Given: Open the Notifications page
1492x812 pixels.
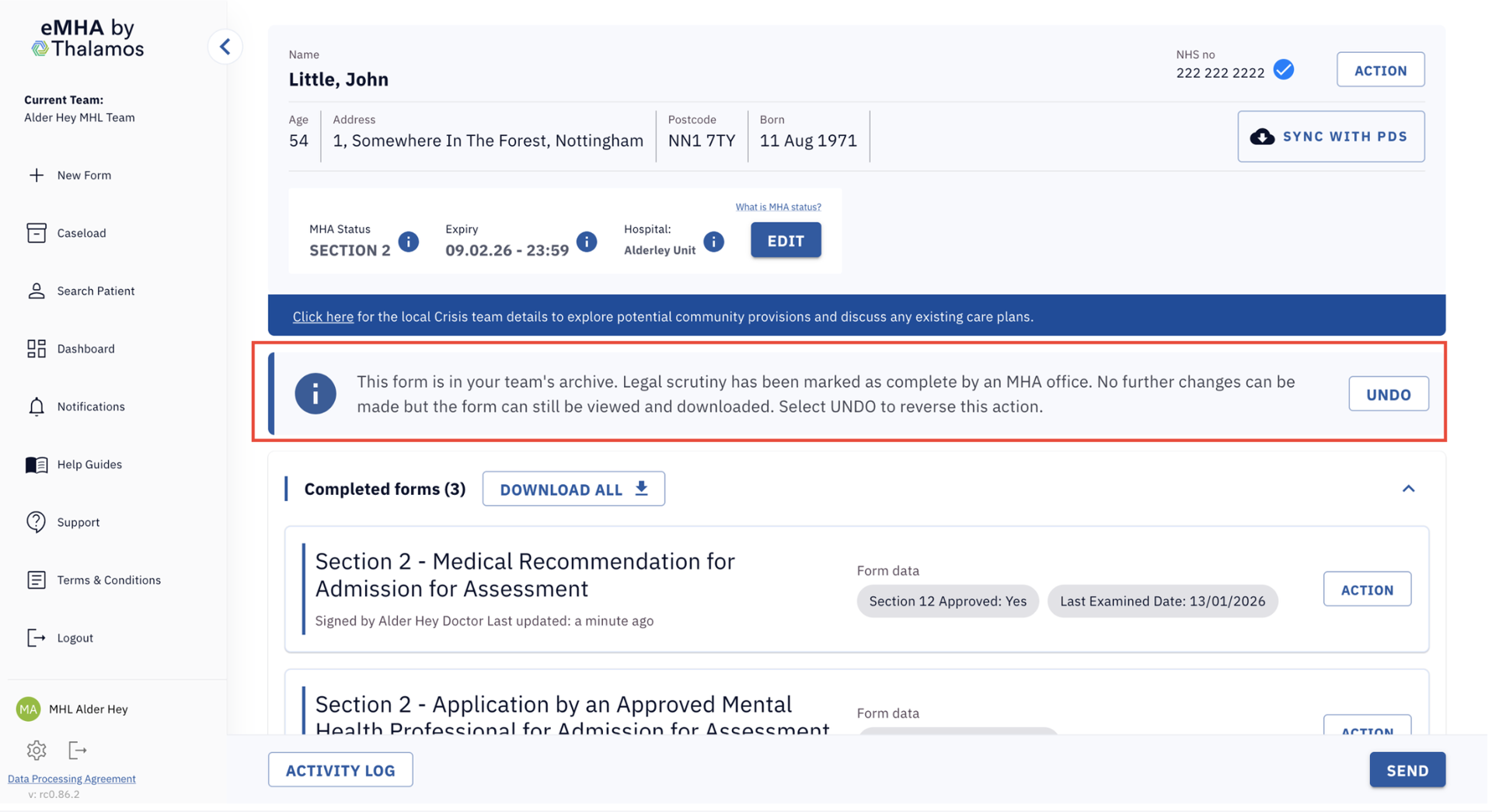Looking at the screenshot, I should click(x=90, y=407).
